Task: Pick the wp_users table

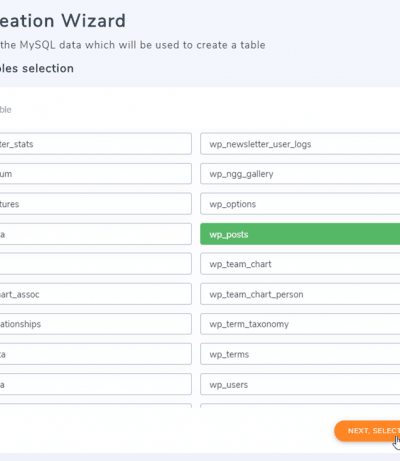Action: pyautogui.click(x=300, y=384)
